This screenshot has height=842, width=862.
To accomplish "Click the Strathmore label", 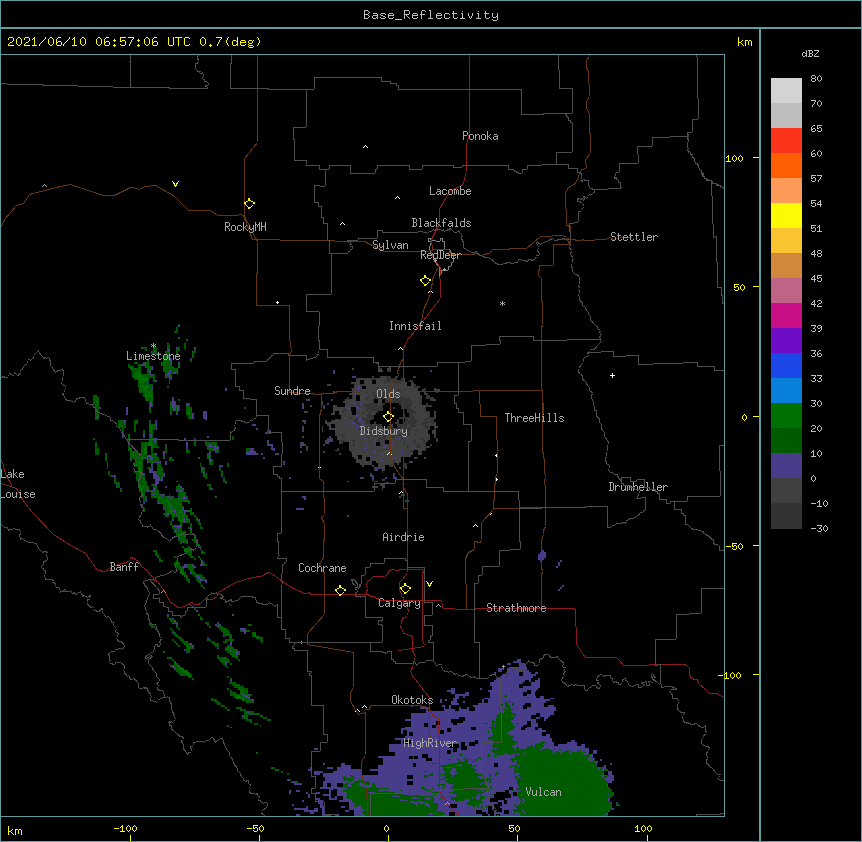I will [516, 608].
